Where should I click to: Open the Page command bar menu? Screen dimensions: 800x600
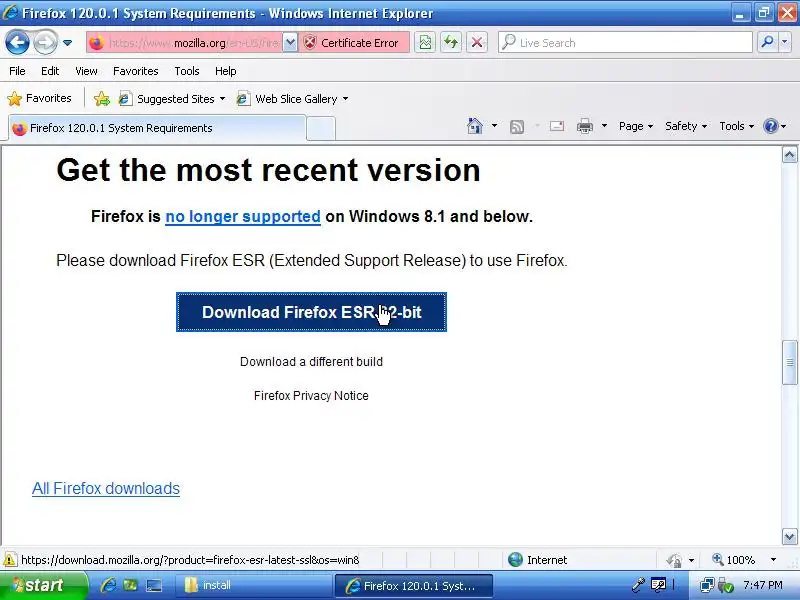[636, 126]
